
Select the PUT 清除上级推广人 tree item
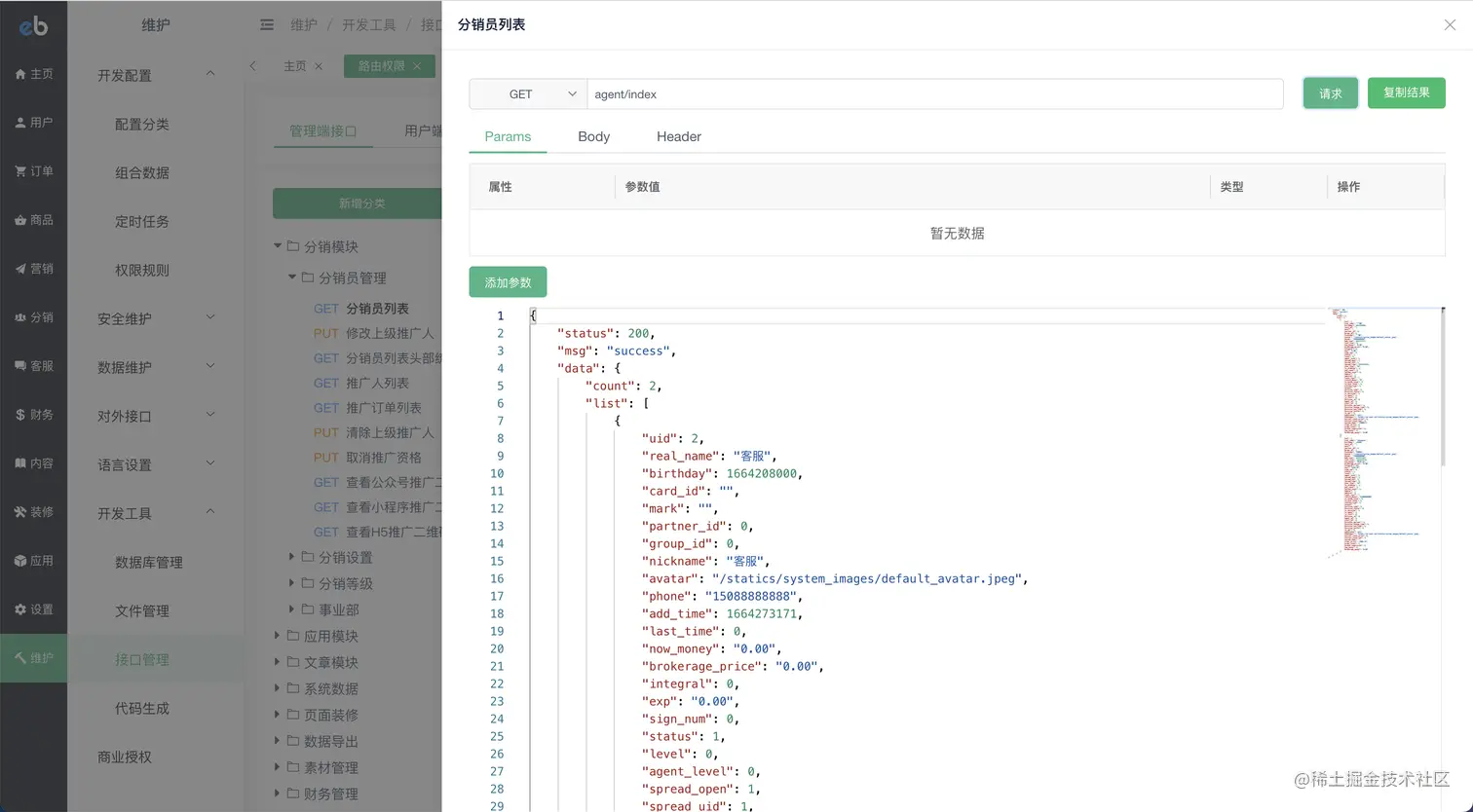(x=374, y=432)
